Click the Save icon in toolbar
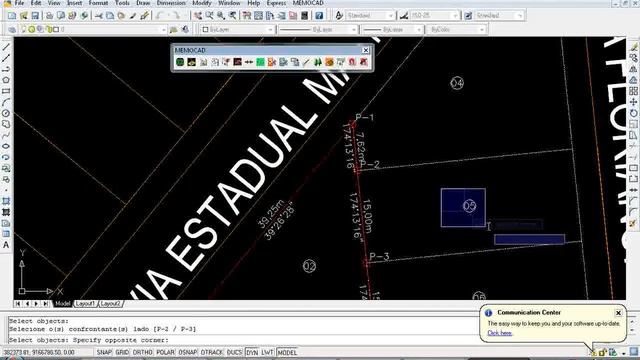Viewport: 640px width, 360px height. tap(36, 16)
